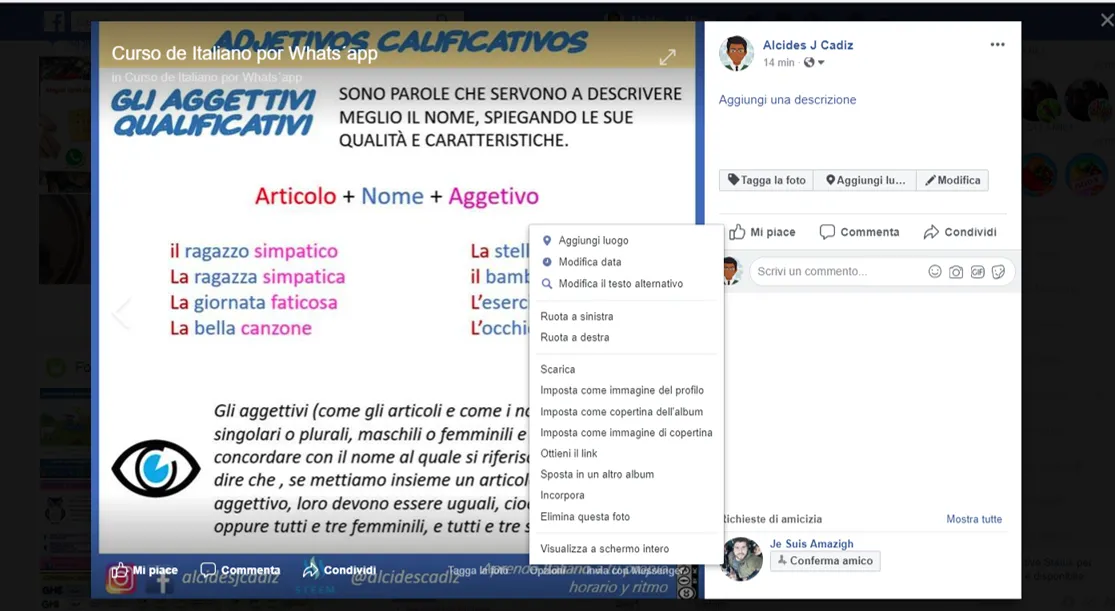The width and height of the screenshot is (1115, 611).
Task: Click Commenta on photo bottom bar
Action: pos(240,570)
